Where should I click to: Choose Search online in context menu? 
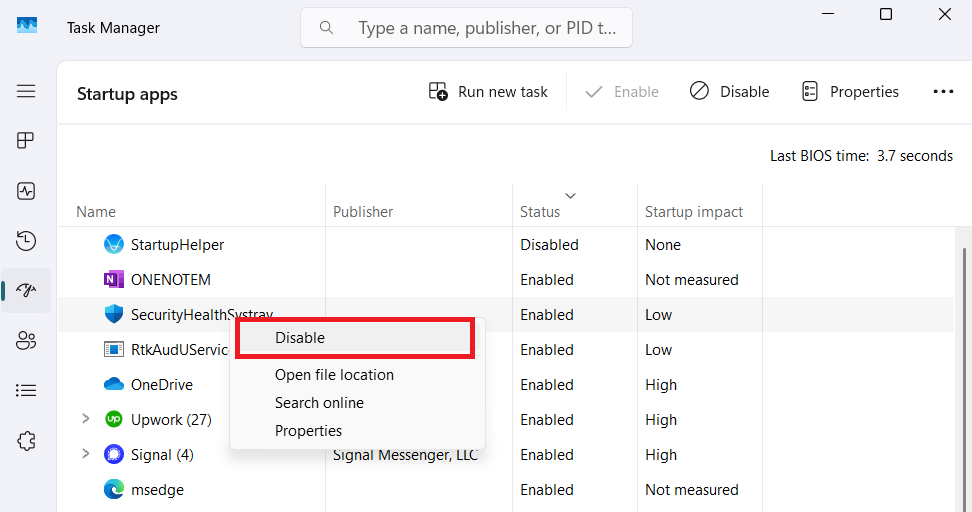pyautogui.click(x=319, y=403)
